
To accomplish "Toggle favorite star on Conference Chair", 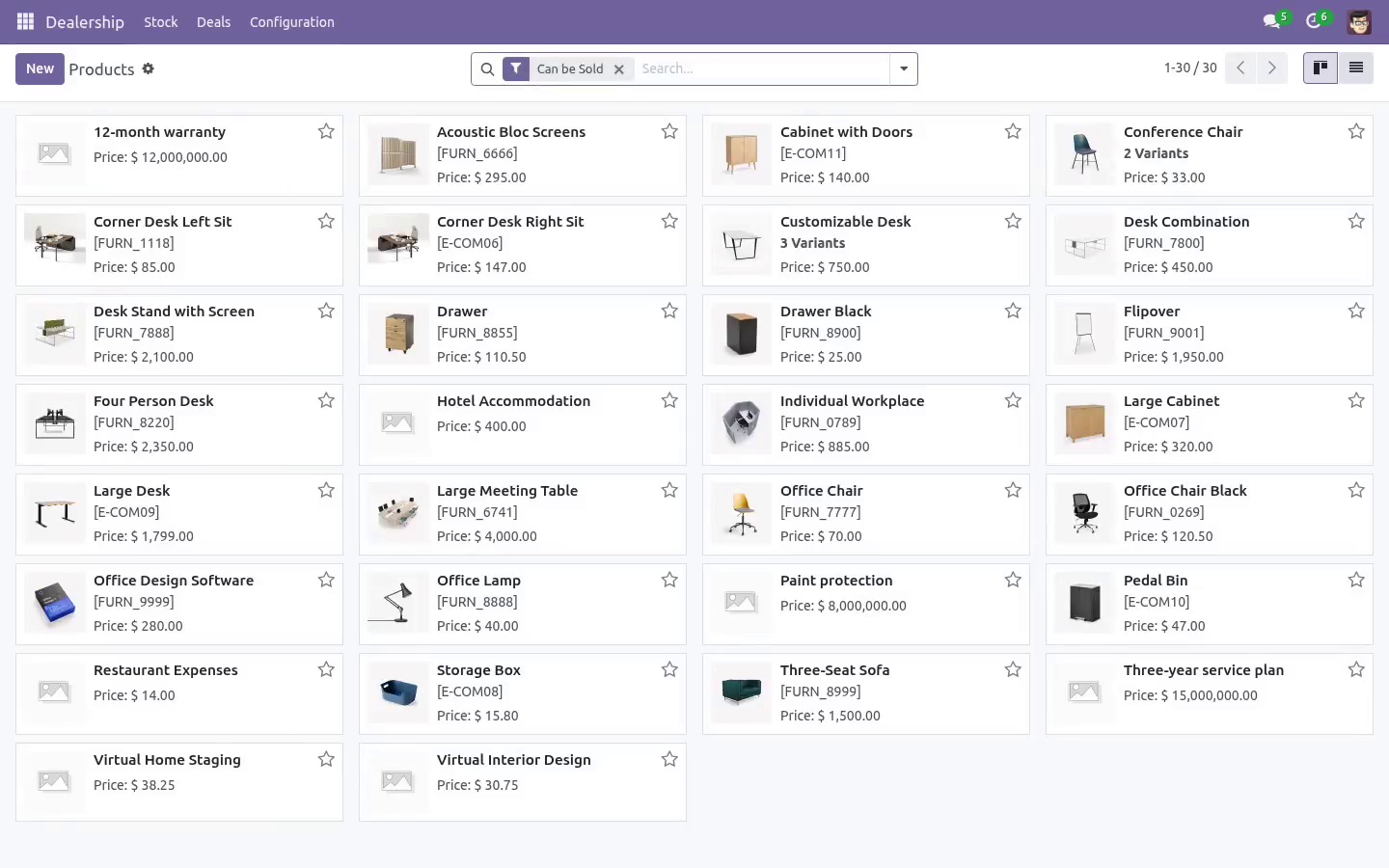I will [x=1356, y=131].
